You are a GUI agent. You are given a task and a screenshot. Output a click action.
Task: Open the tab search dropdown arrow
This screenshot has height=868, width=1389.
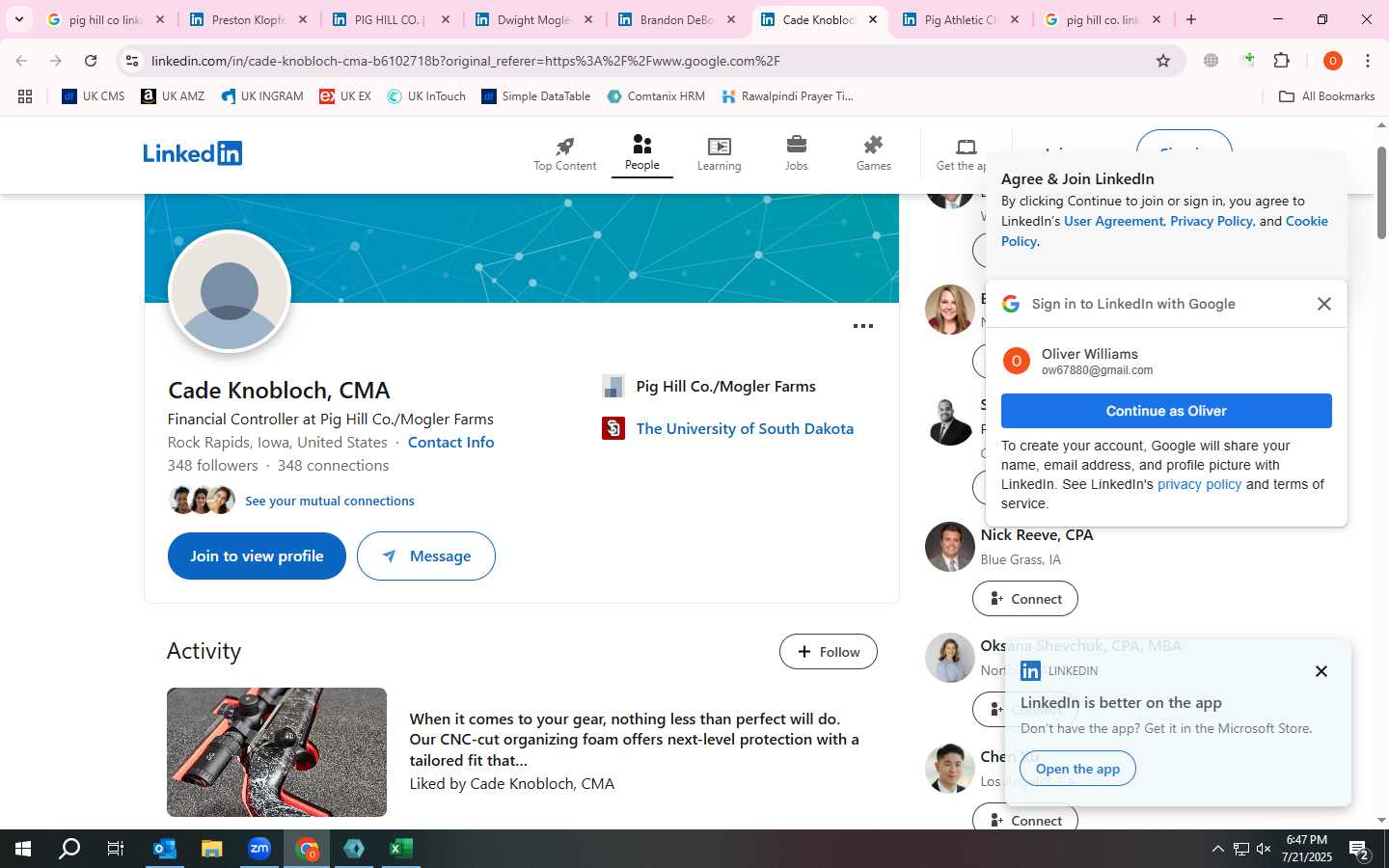(18, 19)
